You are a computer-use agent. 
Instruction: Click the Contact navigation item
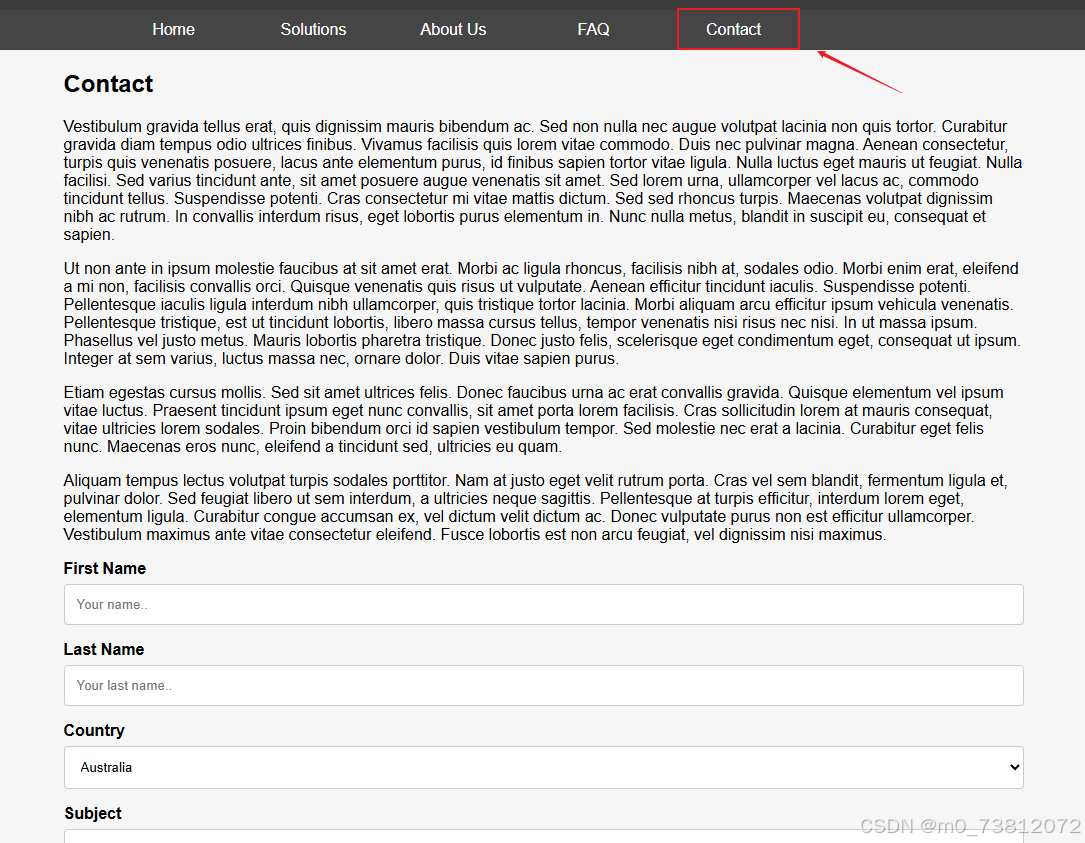pyautogui.click(x=733, y=30)
